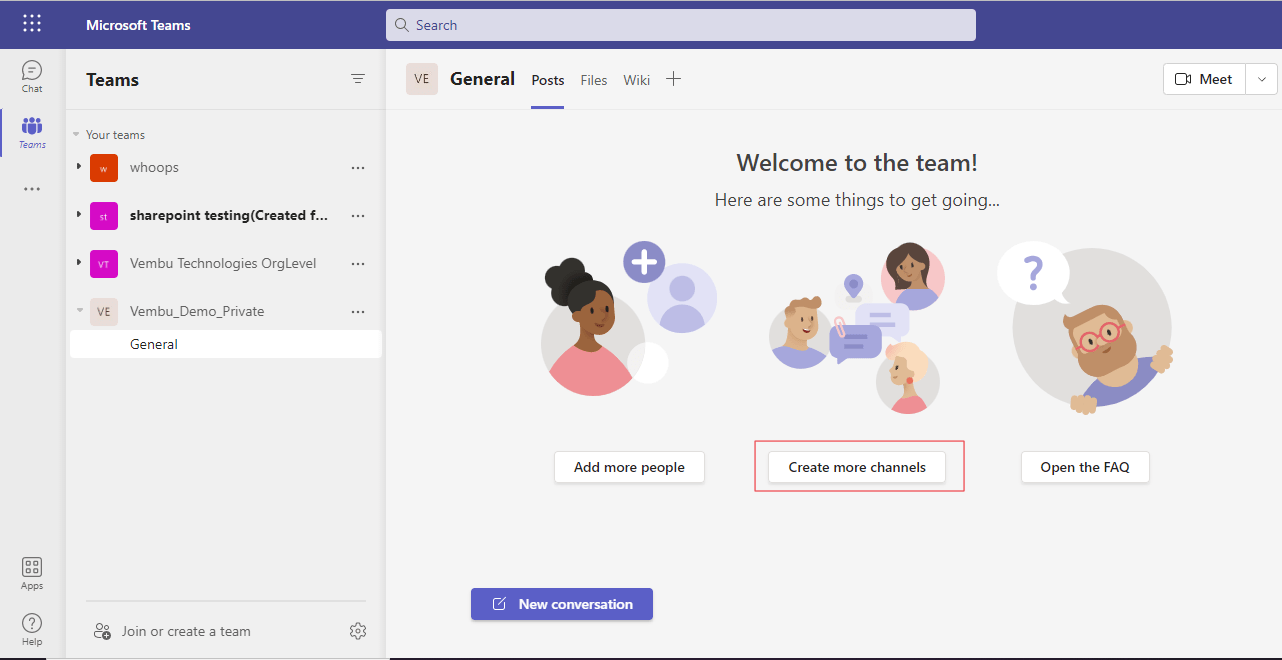Click the General channel title
The height and width of the screenshot is (660, 1282).
point(483,79)
